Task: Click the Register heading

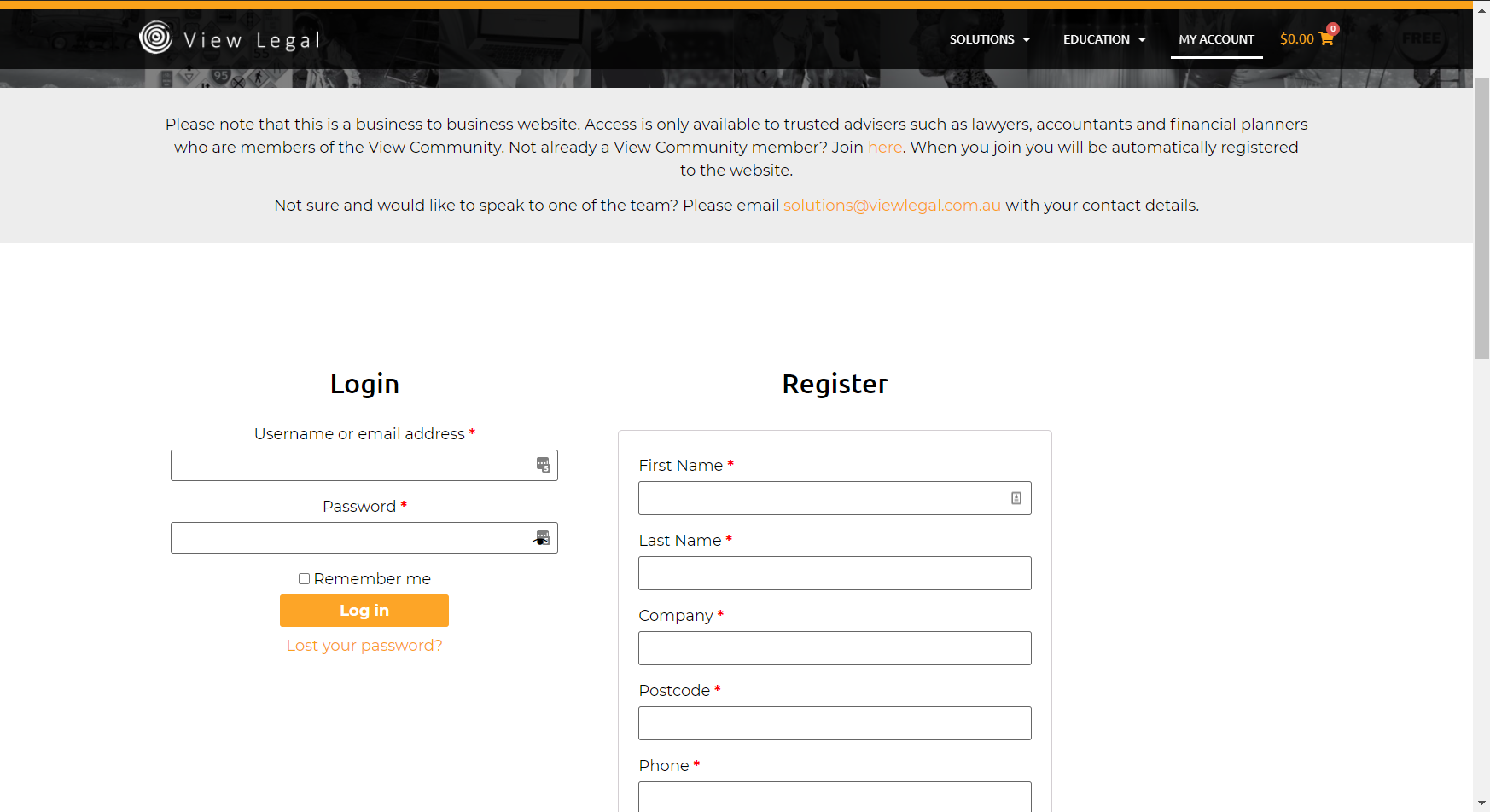Action: (x=835, y=384)
